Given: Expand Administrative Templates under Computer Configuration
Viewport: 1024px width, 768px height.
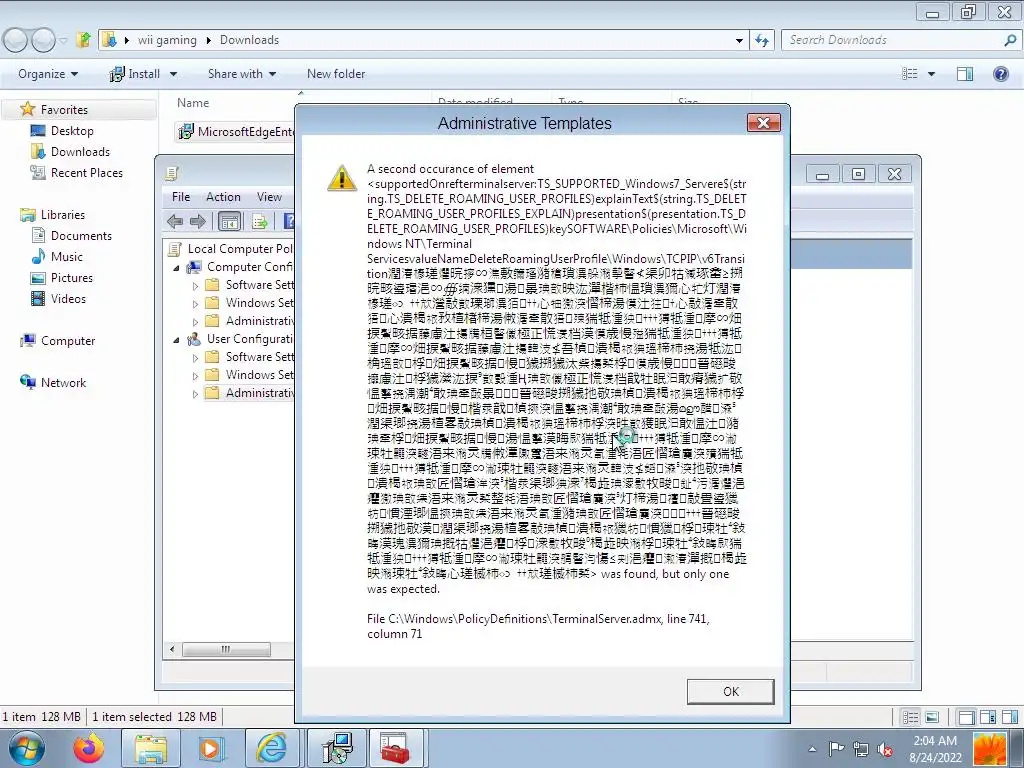Looking at the screenshot, I should [x=195, y=321].
